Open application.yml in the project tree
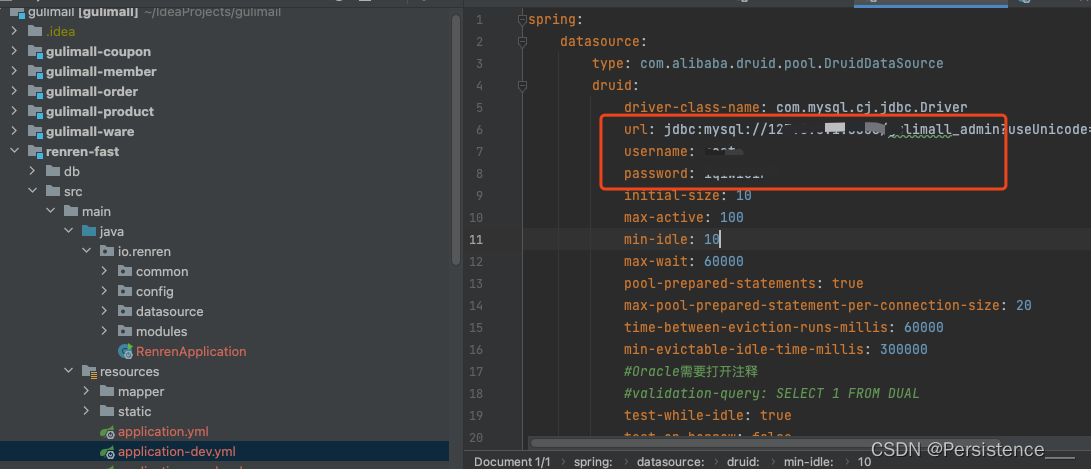This screenshot has width=1091, height=469. coord(163,431)
